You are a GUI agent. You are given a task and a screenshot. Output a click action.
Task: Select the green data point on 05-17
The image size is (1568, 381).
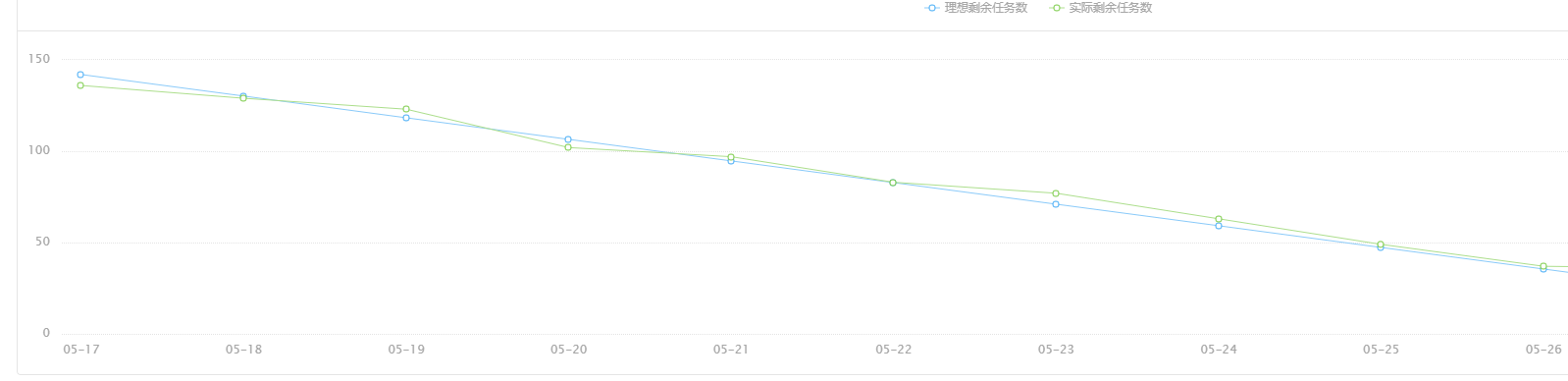click(x=80, y=85)
